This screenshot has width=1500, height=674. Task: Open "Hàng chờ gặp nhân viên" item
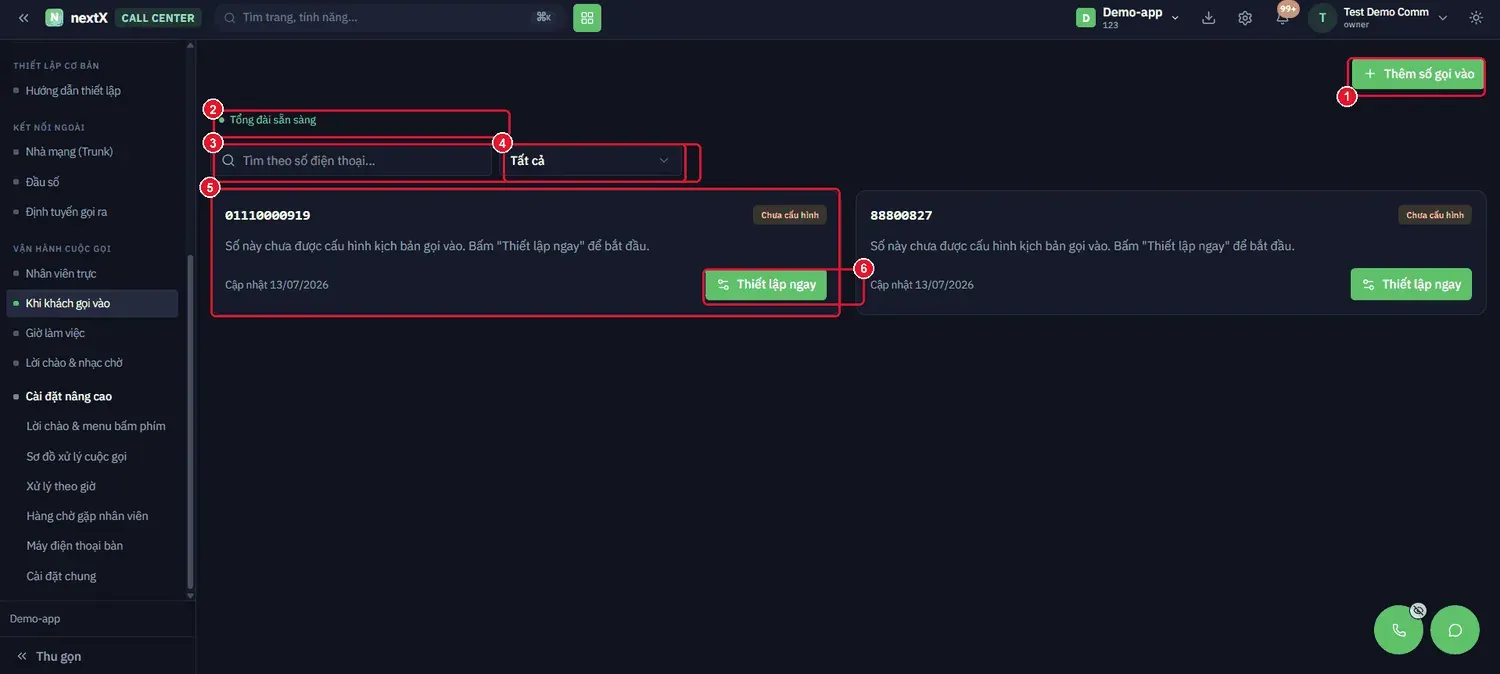87,516
